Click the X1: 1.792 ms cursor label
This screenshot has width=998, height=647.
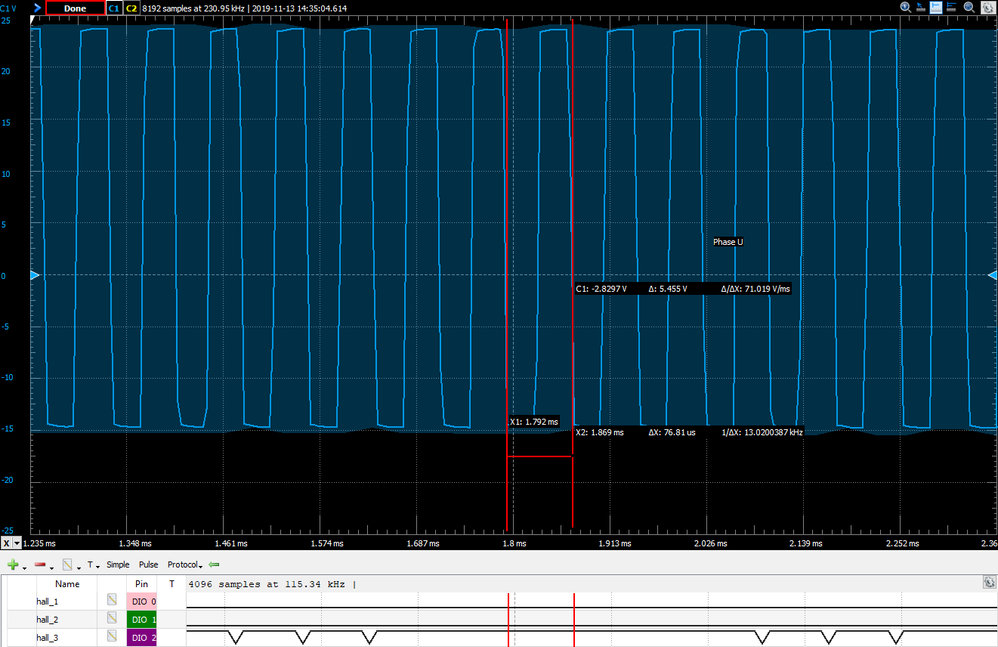533,422
